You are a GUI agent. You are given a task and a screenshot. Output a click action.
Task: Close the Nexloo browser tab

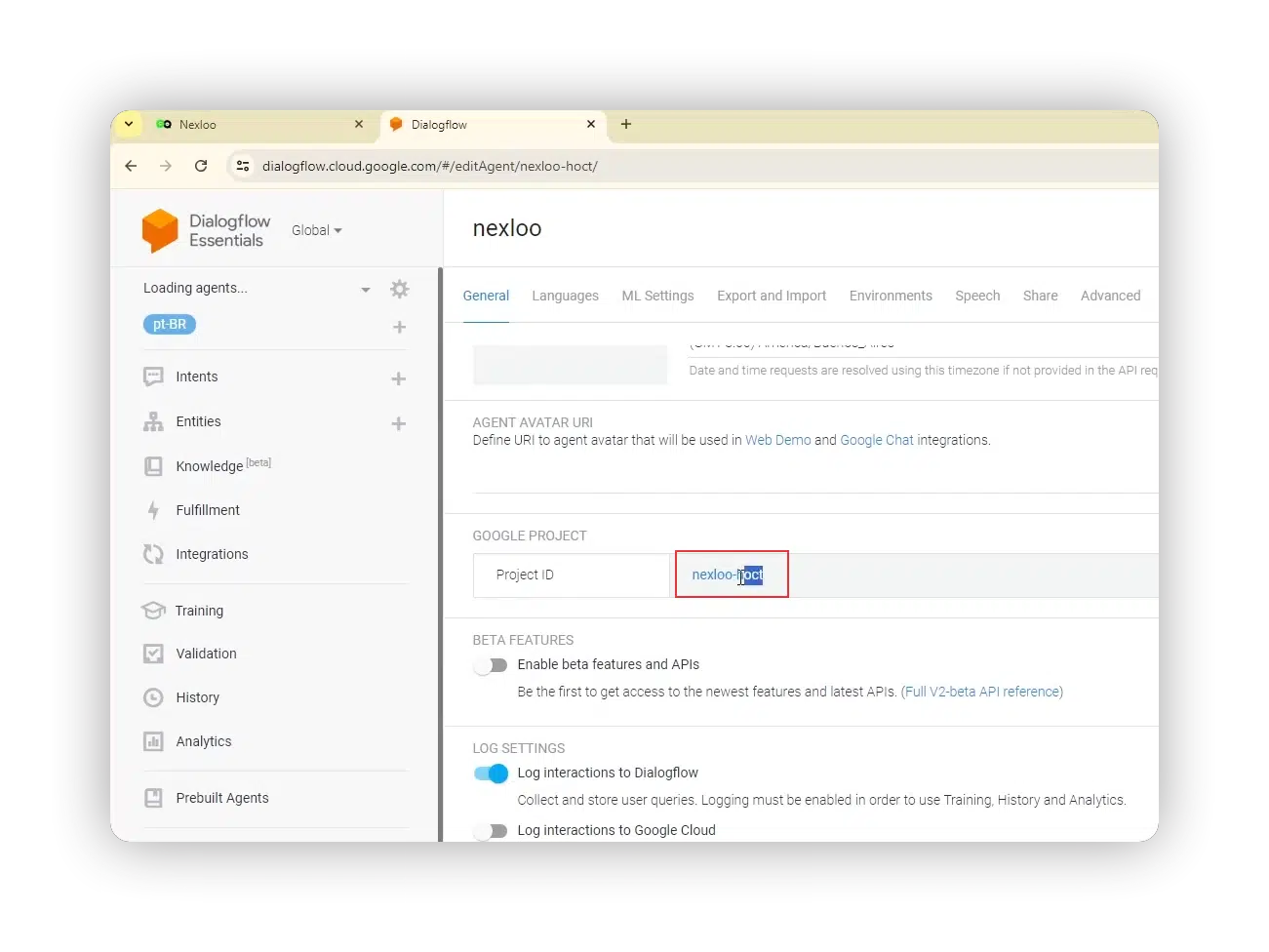[359, 124]
